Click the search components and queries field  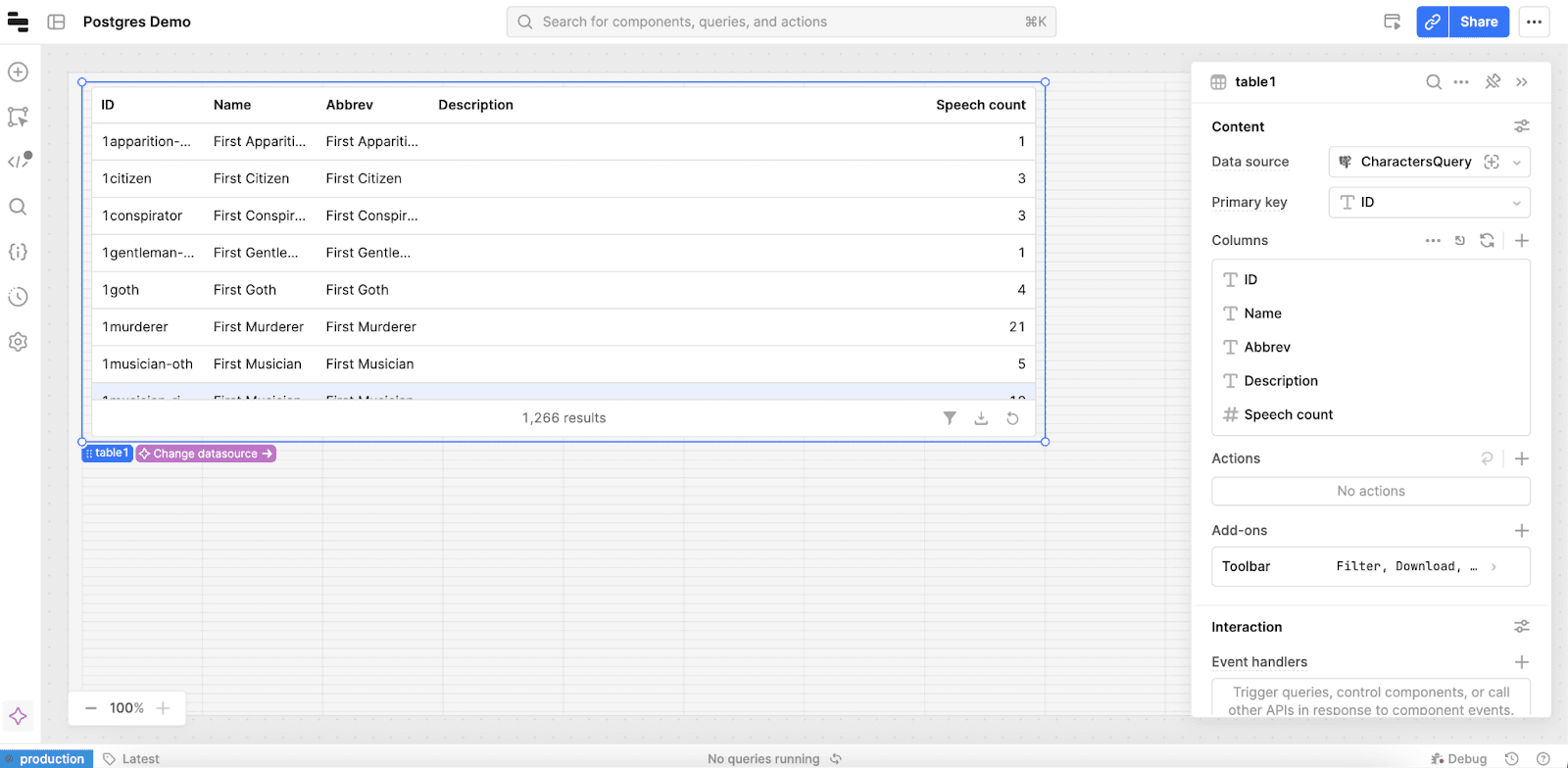tap(781, 22)
